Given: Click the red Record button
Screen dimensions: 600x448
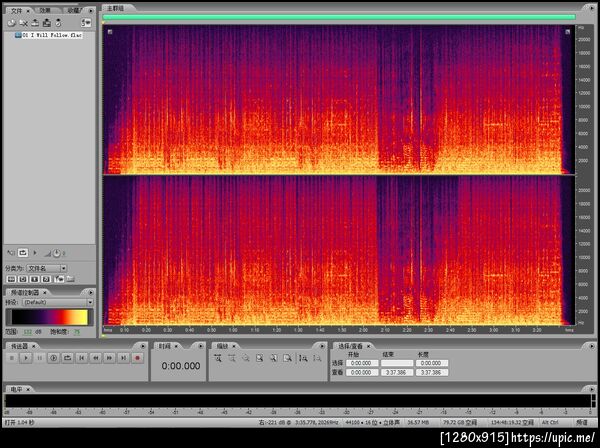Looking at the screenshot, I should (137, 357).
